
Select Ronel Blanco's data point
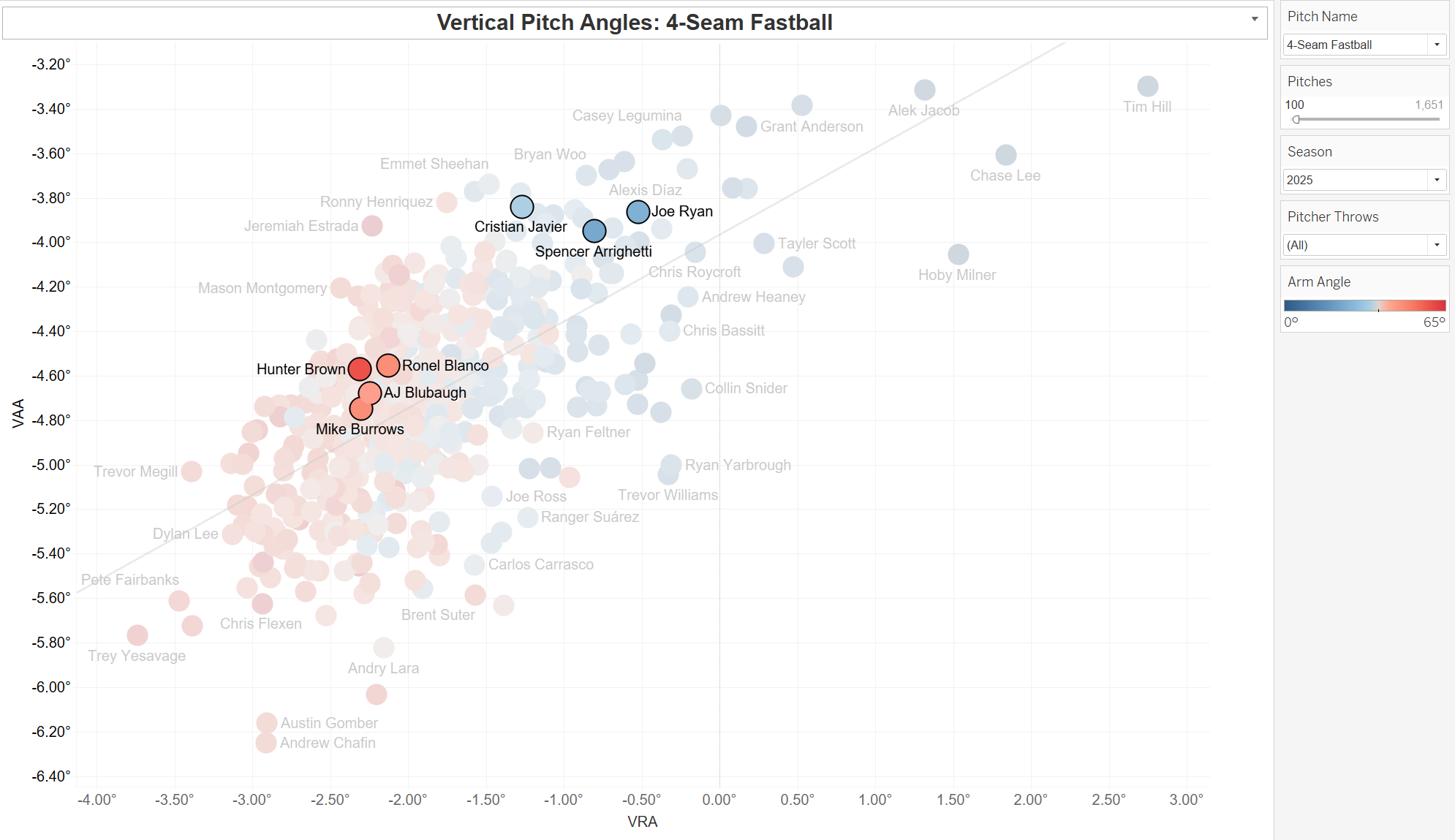coord(388,365)
